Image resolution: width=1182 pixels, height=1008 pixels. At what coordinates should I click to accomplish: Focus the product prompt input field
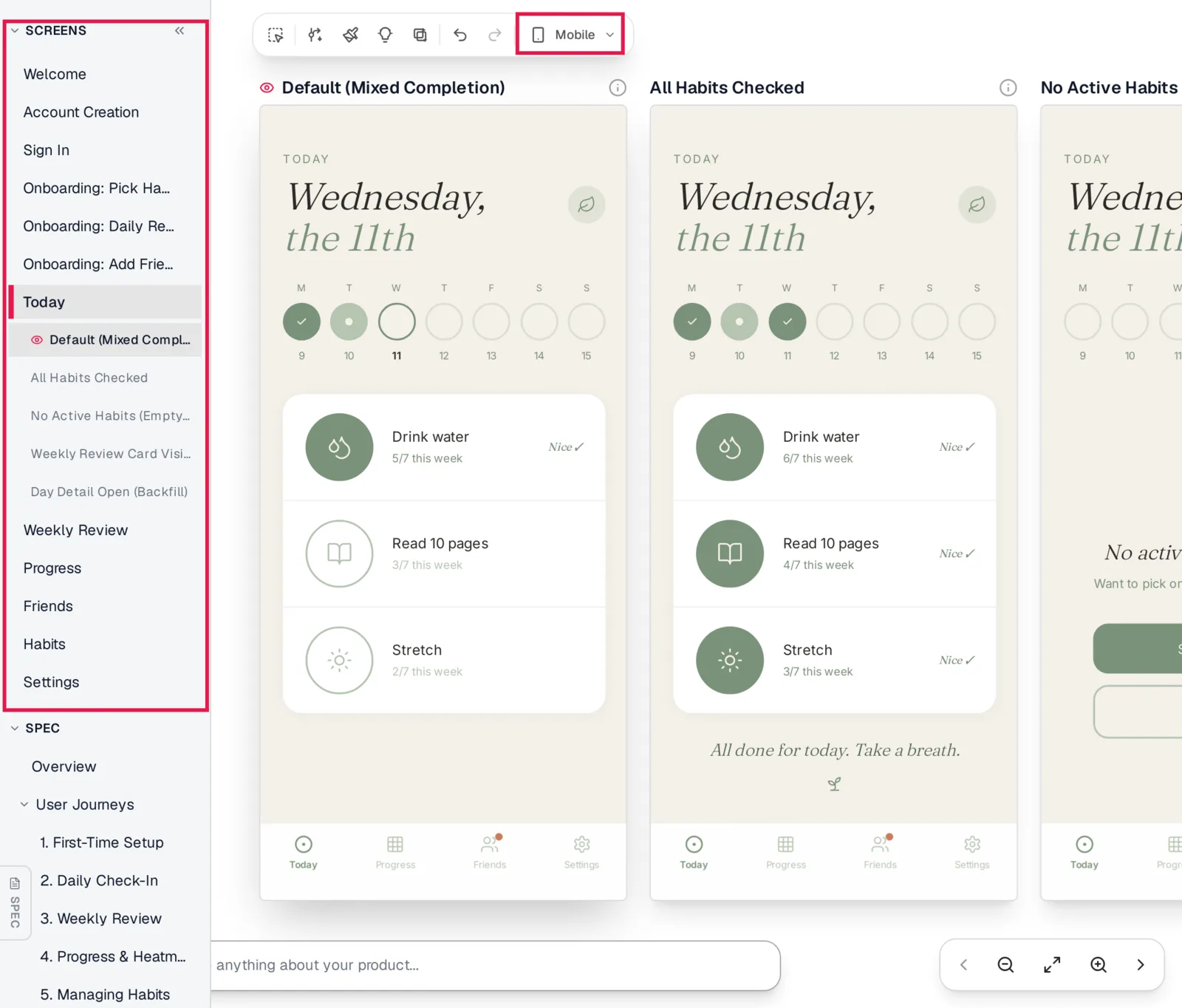(x=495, y=965)
